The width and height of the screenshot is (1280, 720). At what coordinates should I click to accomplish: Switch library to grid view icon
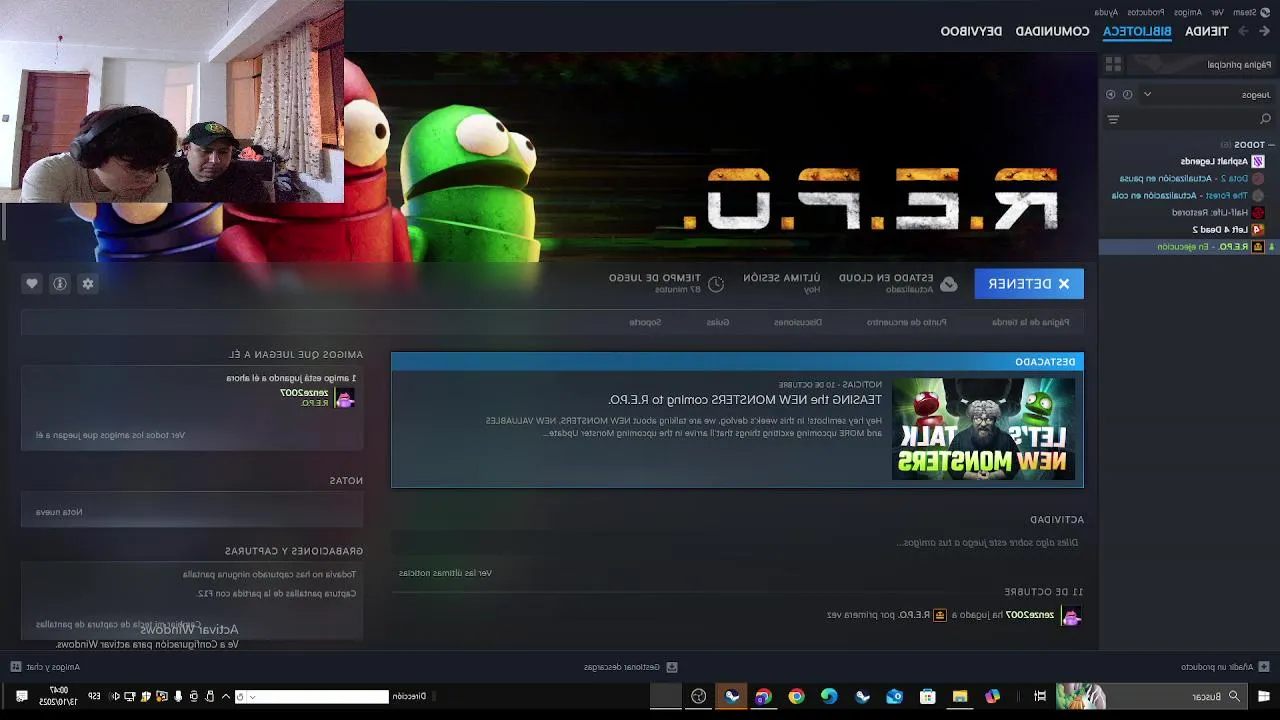click(x=1113, y=64)
